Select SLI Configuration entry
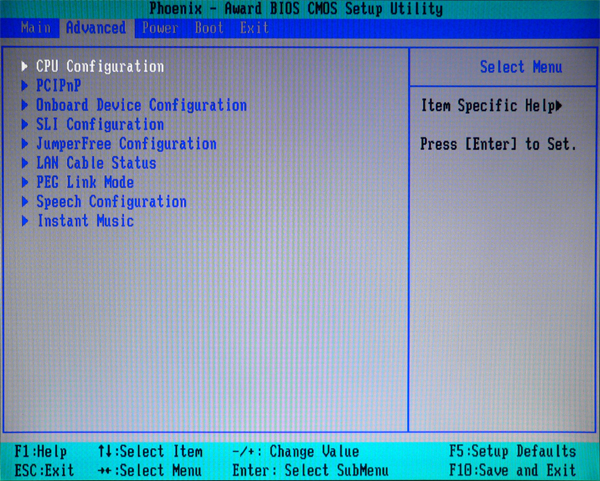 tap(100, 124)
